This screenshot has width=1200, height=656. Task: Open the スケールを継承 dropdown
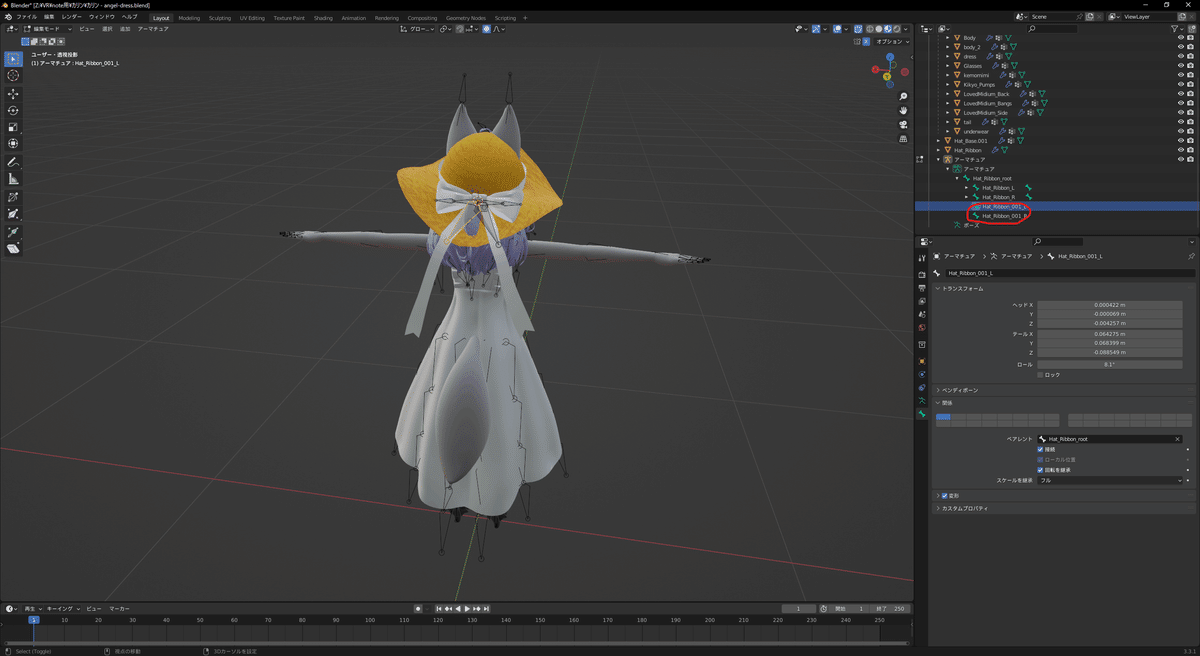[x=1110, y=480]
